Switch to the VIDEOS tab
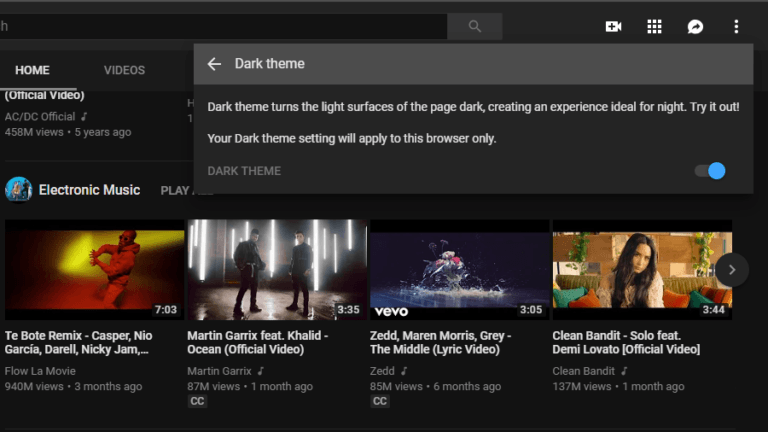Screen dimensions: 768x432 pos(124,70)
